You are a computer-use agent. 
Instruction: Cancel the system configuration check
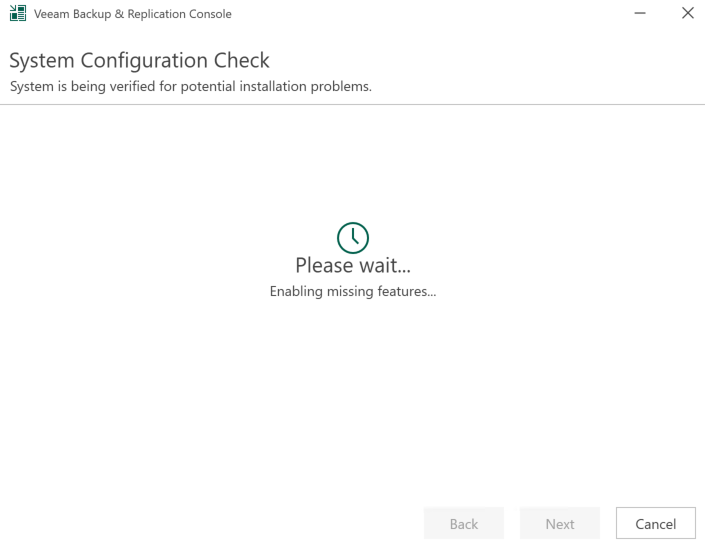coord(655,524)
